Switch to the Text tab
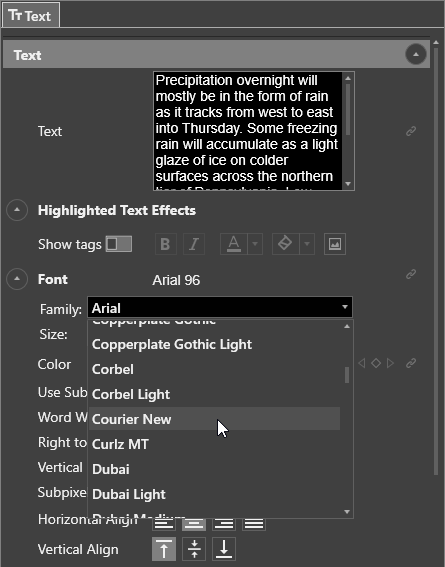 click(x=31, y=15)
